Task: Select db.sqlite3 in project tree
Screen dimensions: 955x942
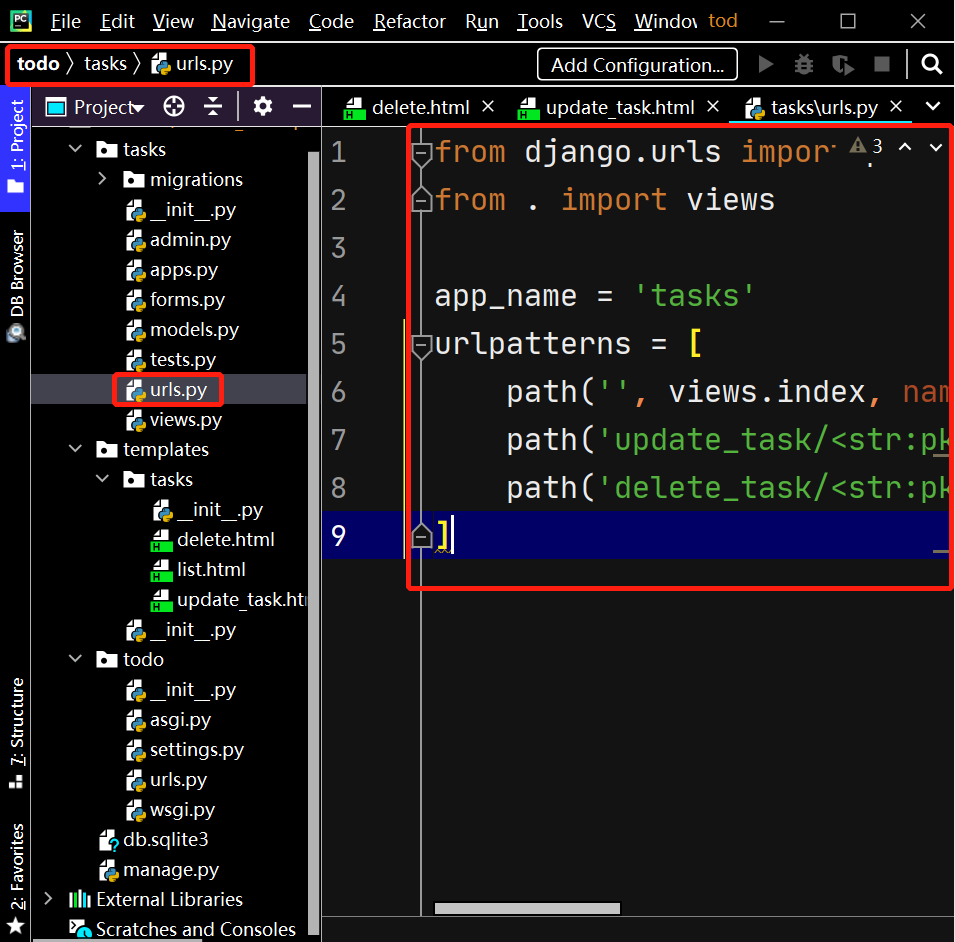Action: (153, 840)
